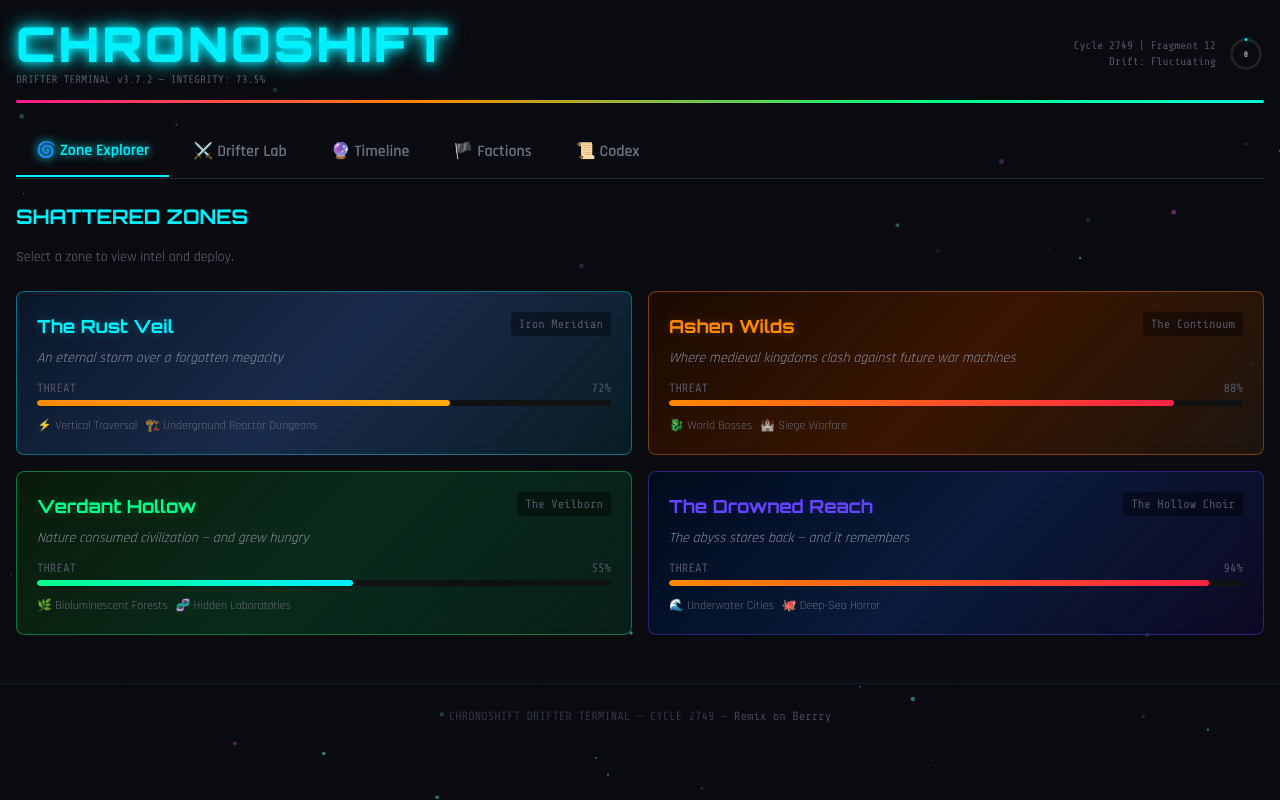
Task: Click The Continuum faction badge
Action: point(1193,324)
